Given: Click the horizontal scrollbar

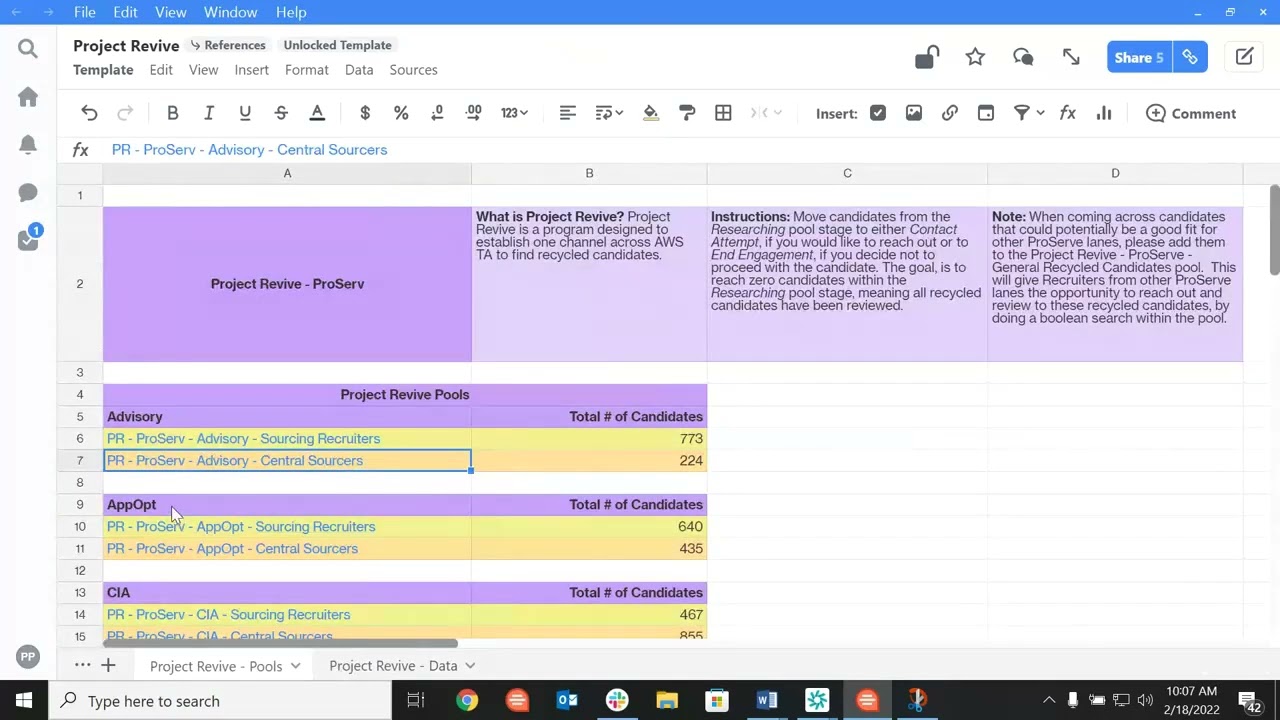Looking at the screenshot, I should click(x=280, y=644).
